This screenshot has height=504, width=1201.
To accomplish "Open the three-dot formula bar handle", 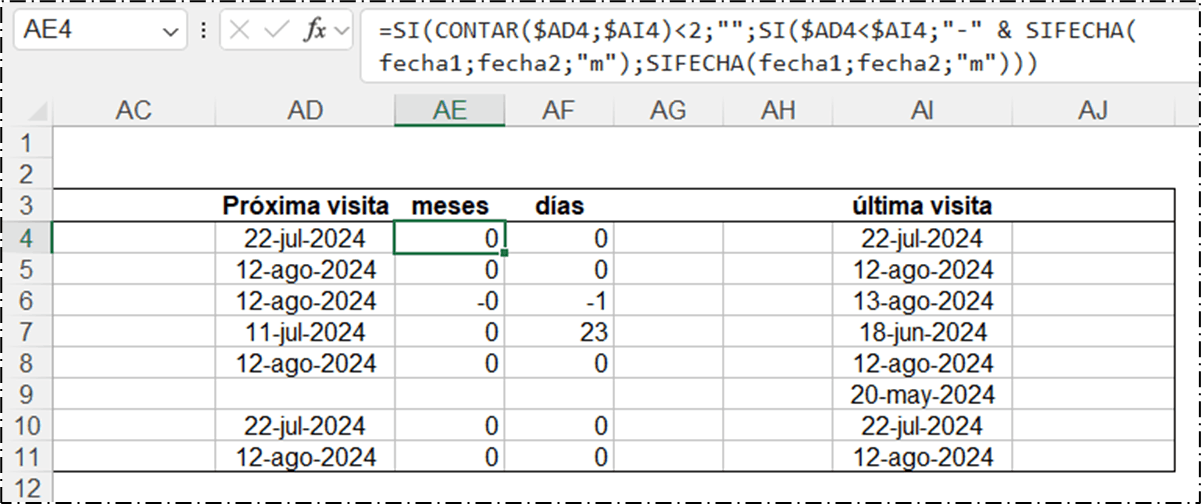I will pyautogui.click(x=204, y=30).
